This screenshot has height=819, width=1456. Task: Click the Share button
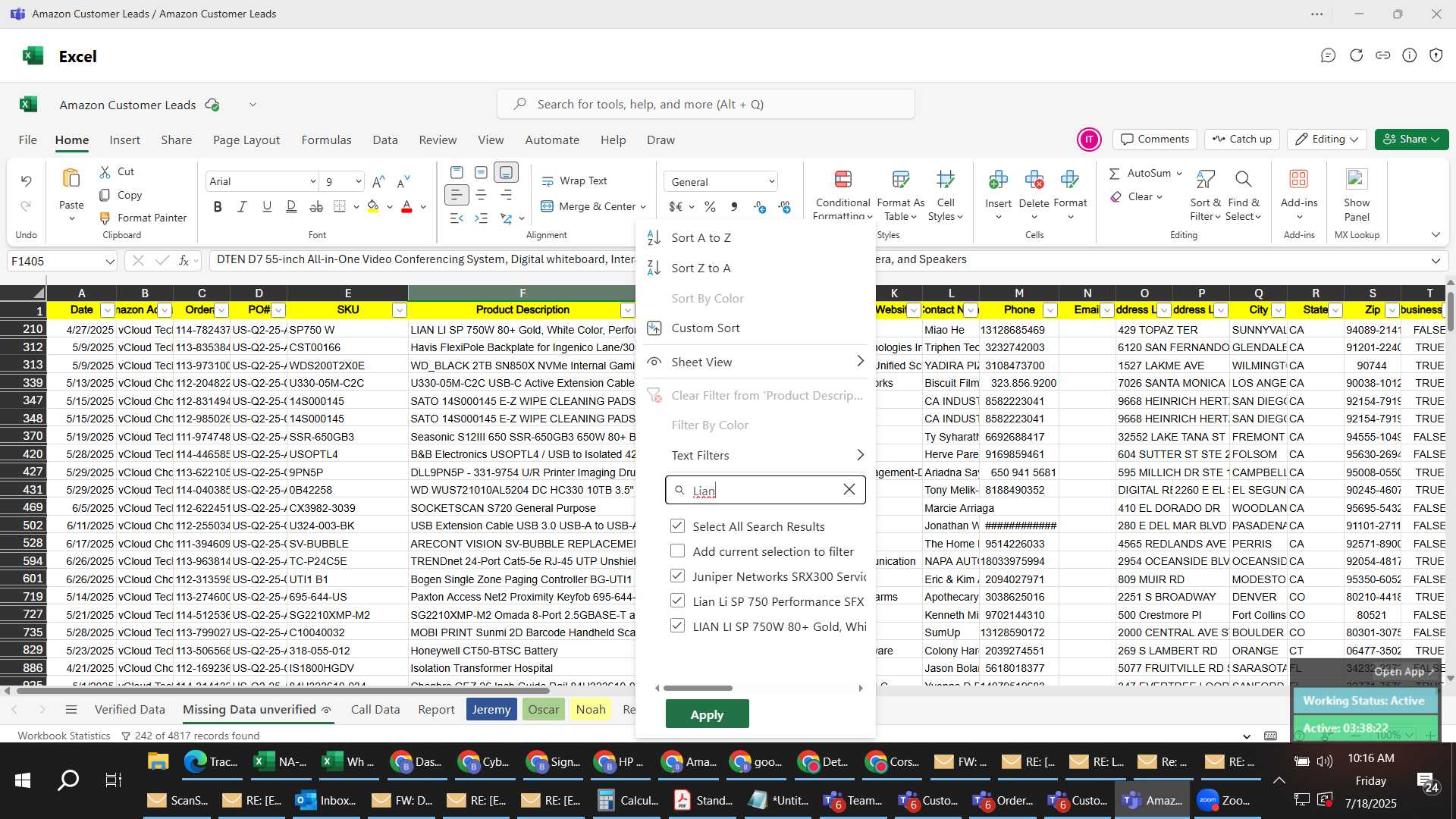click(x=1411, y=140)
